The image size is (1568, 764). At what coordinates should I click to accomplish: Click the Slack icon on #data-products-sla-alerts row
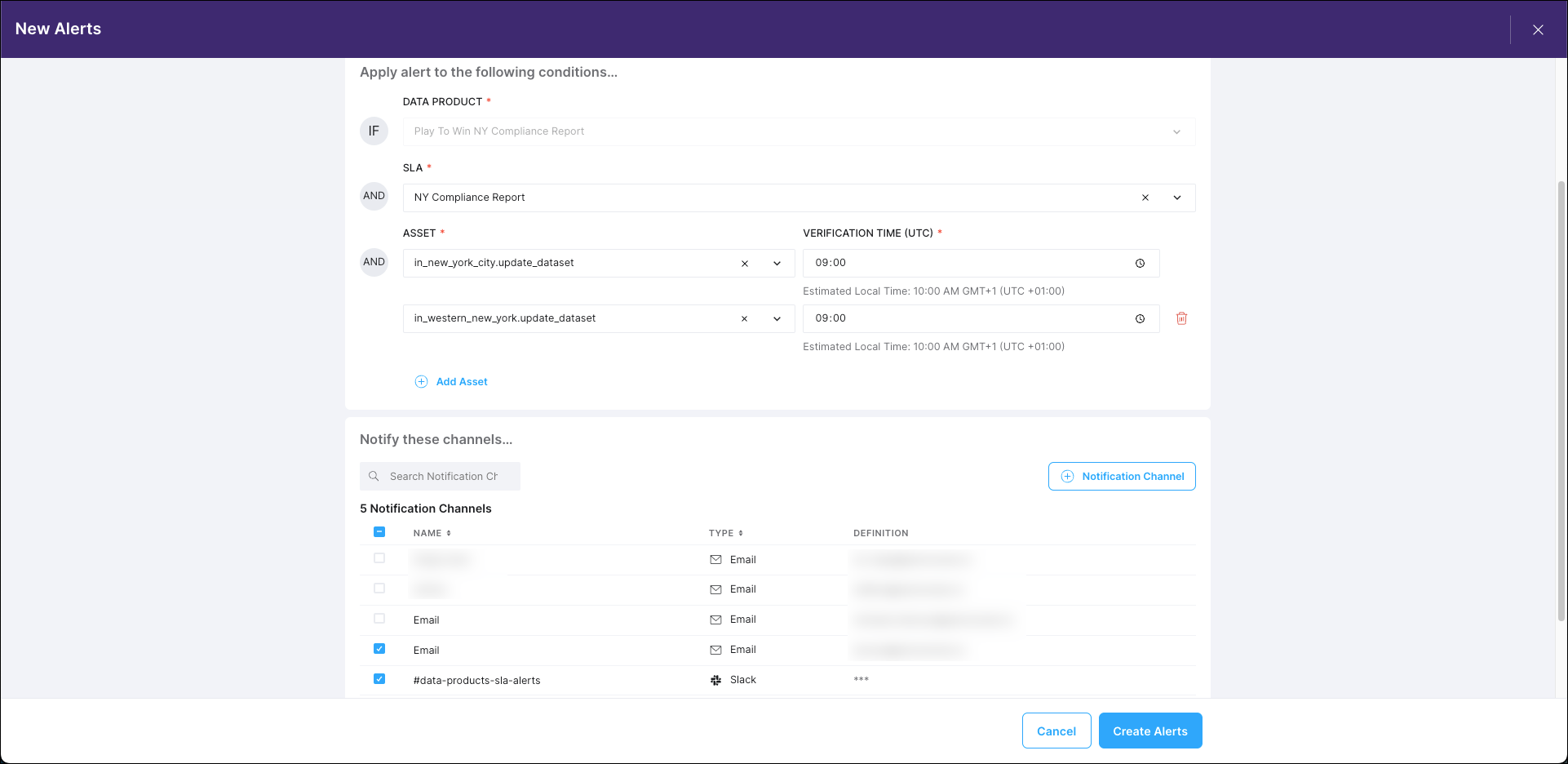point(715,679)
